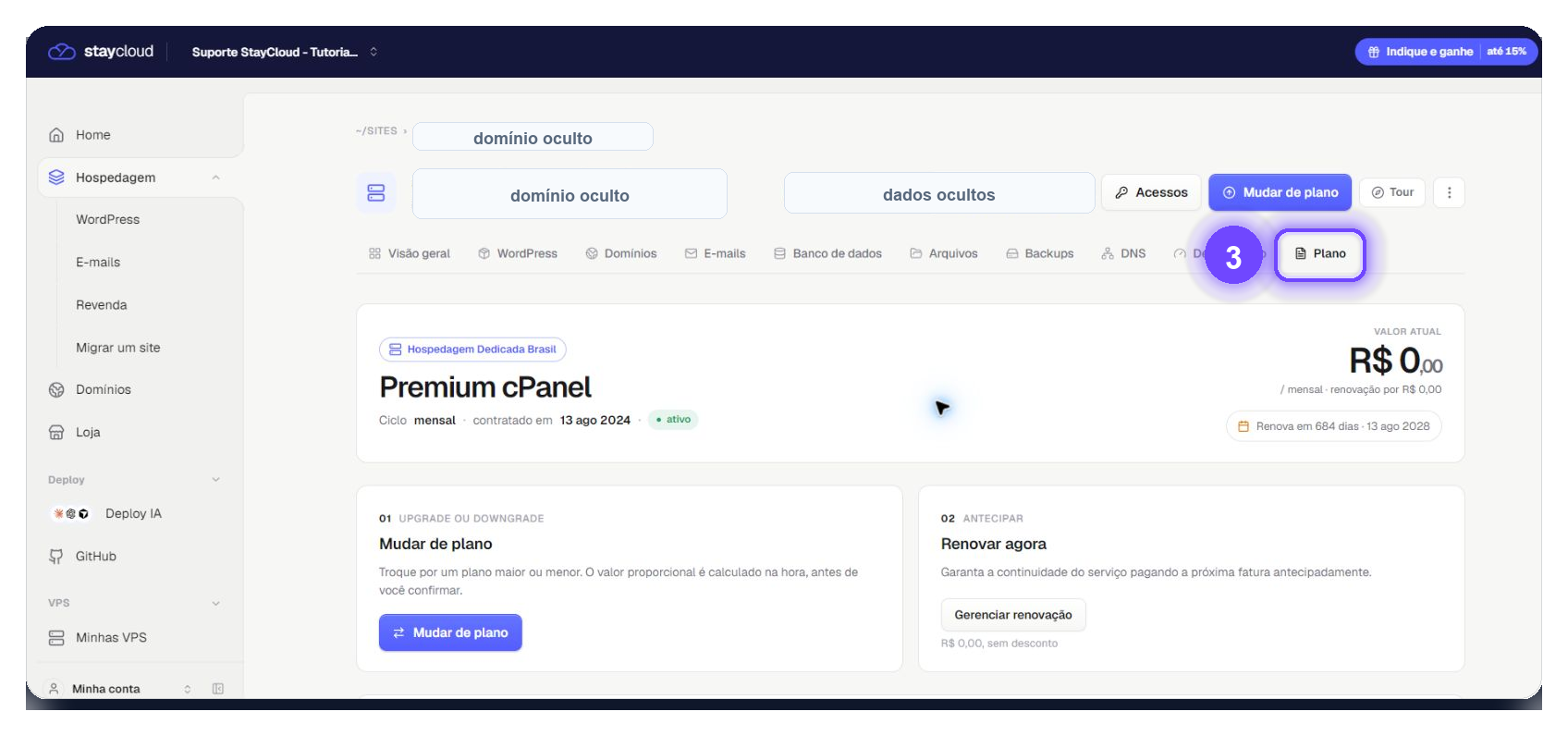This screenshot has height=736, width=1568.
Task: Switch to the Backups tab
Action: 1040,253
